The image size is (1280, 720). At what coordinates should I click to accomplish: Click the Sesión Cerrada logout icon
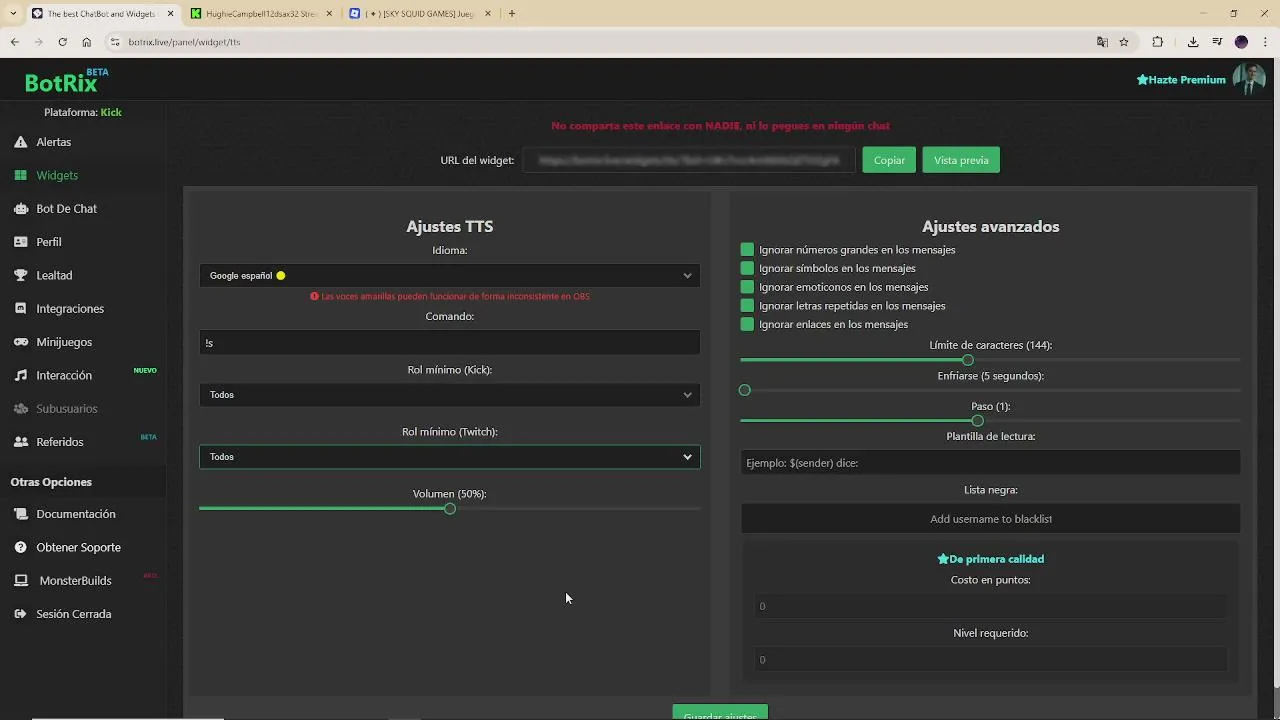20,614
